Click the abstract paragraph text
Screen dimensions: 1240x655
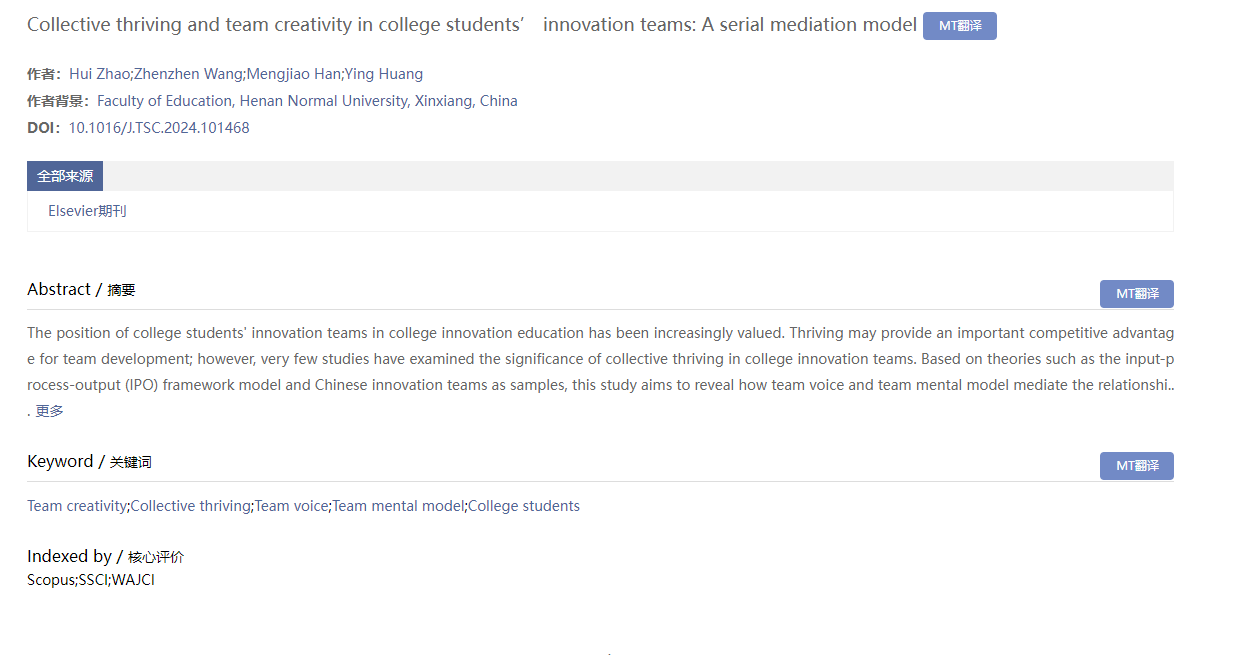[600, 359]
